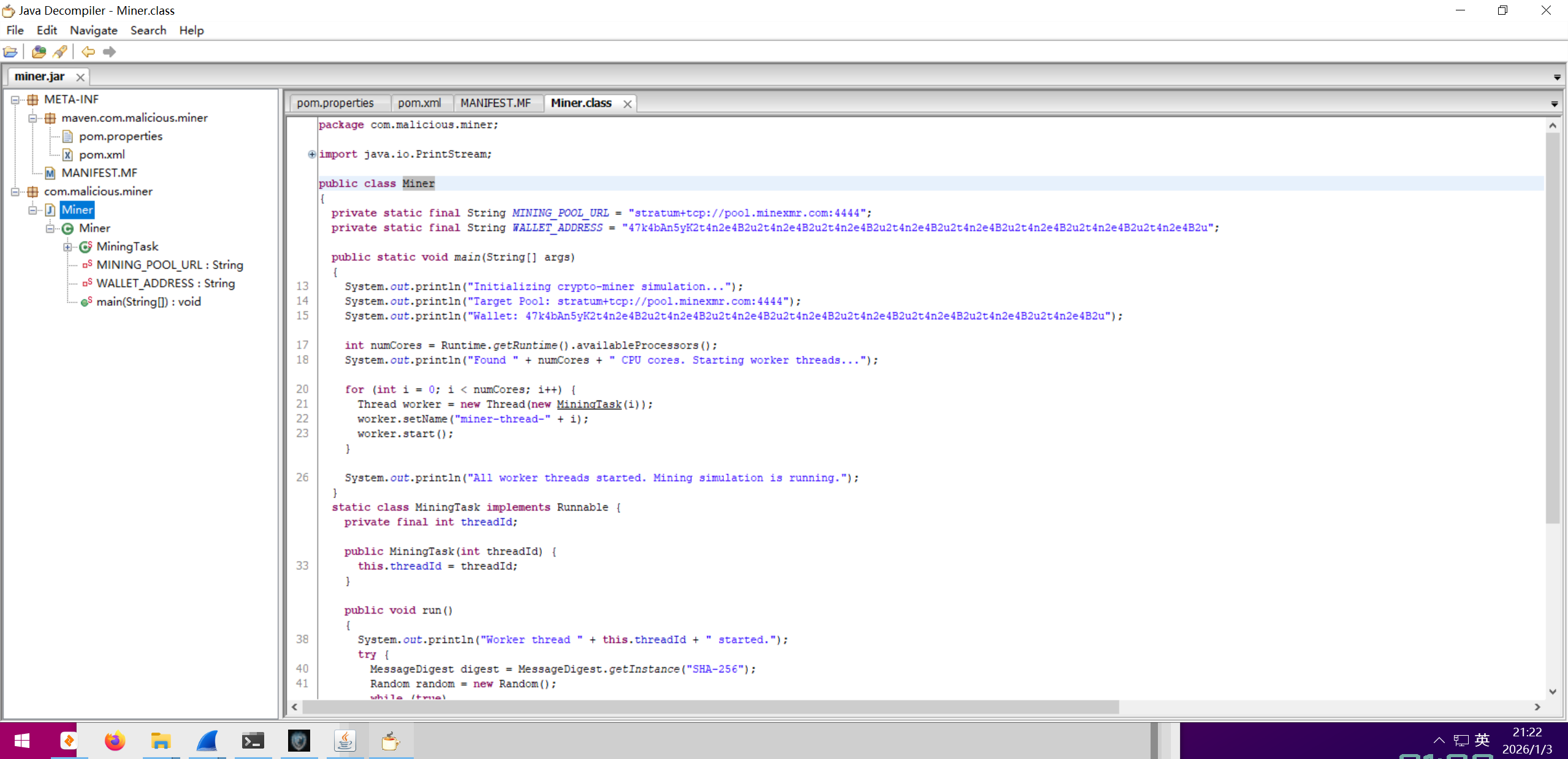Open Windows Terminal from the taskbar
The width and height of the screenshot is (1568, 759).
[252, 741]
